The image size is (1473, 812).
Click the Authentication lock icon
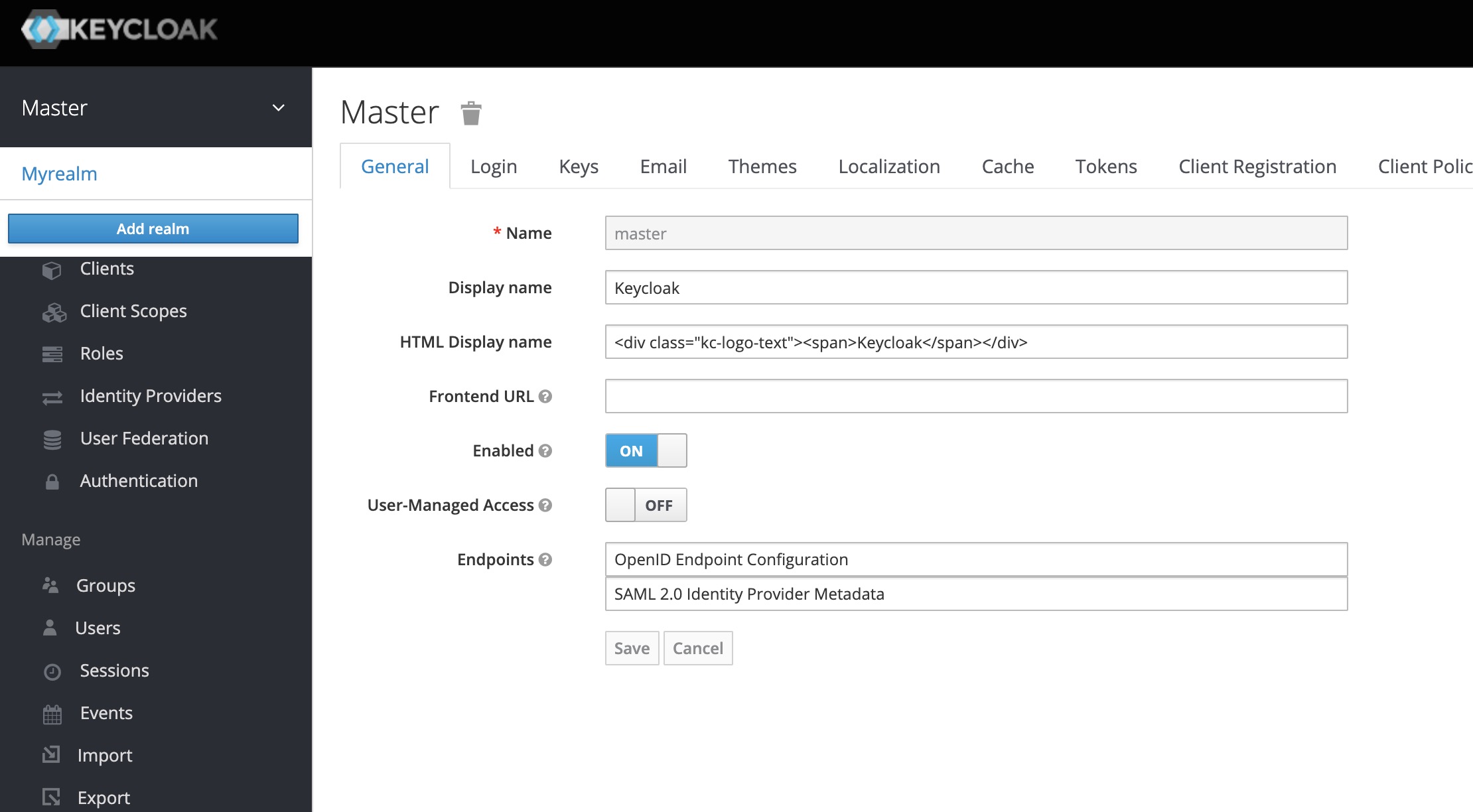pyautogui.click(x=52, y=482)
